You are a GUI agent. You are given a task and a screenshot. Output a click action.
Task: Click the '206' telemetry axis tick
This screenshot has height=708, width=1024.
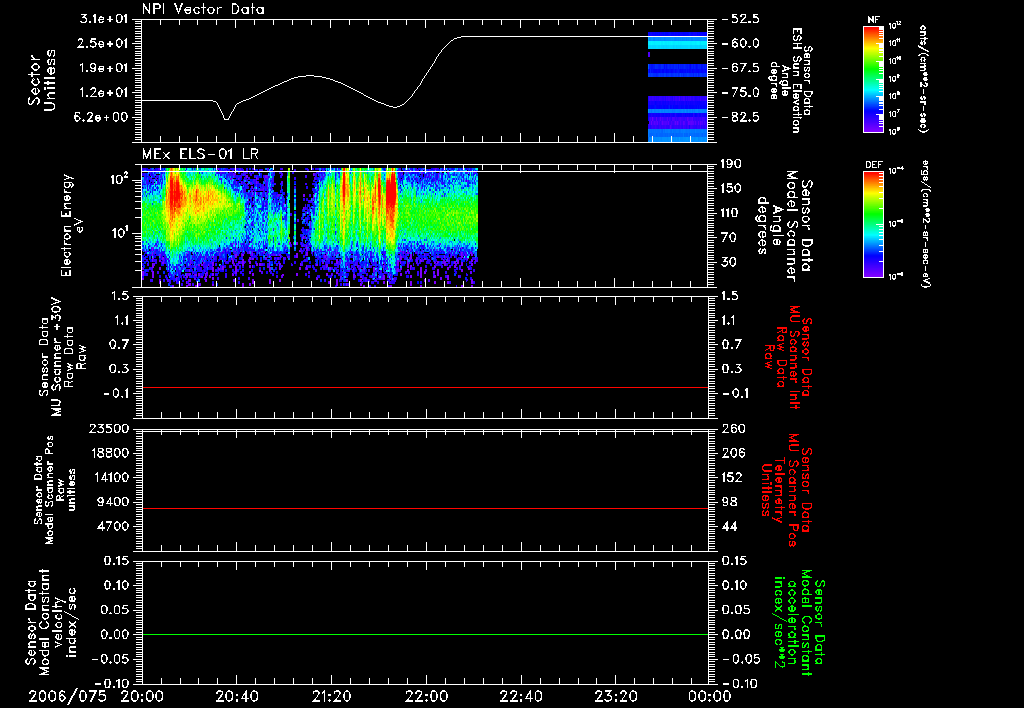[x=732, y=453]
